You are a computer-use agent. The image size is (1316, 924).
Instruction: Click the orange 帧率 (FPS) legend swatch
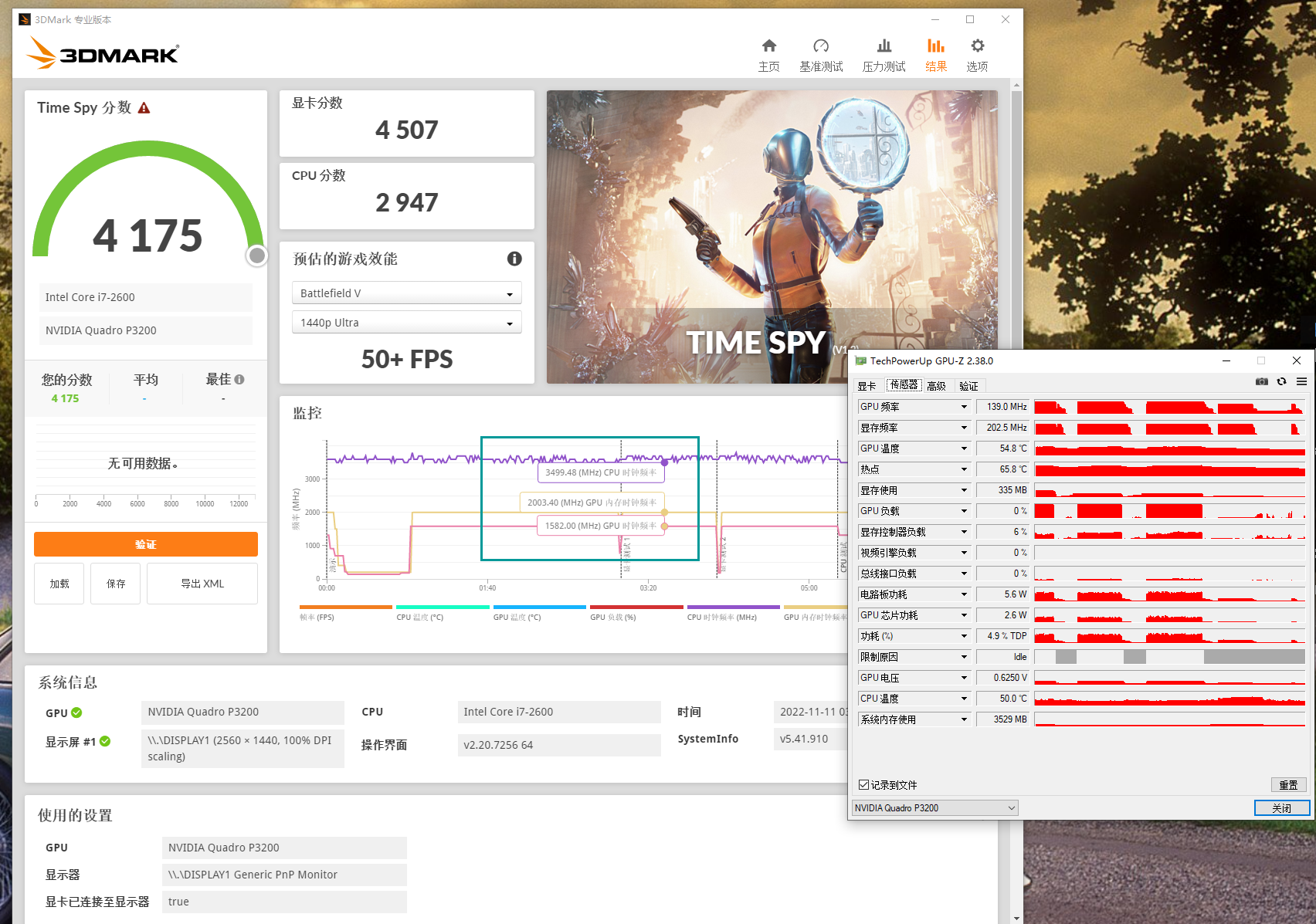(346, 608)
